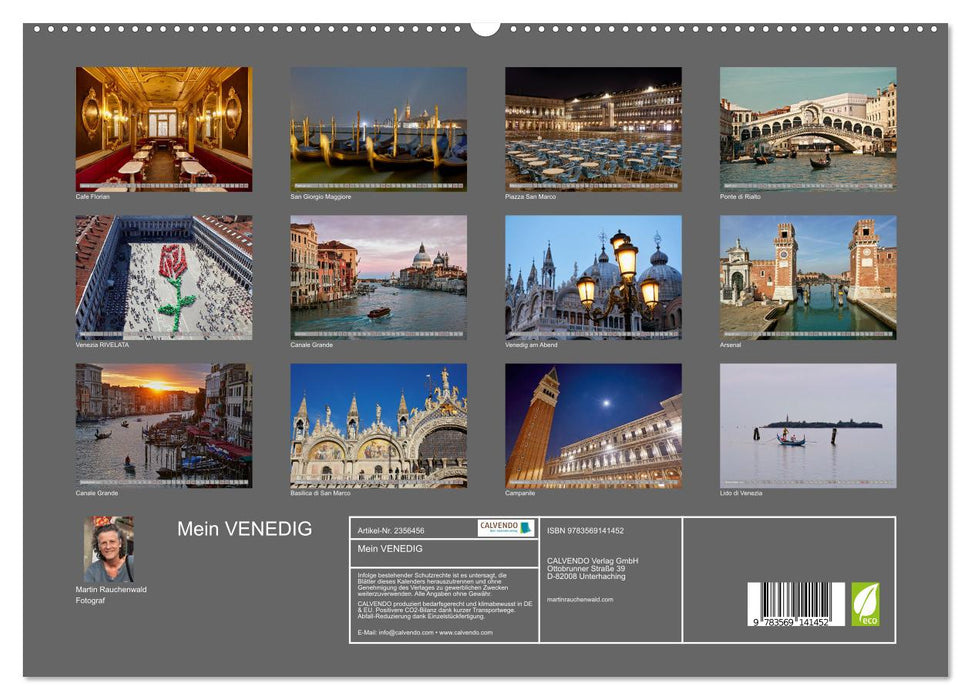Open the Canale Grande sunset photo

click(163, 426)
